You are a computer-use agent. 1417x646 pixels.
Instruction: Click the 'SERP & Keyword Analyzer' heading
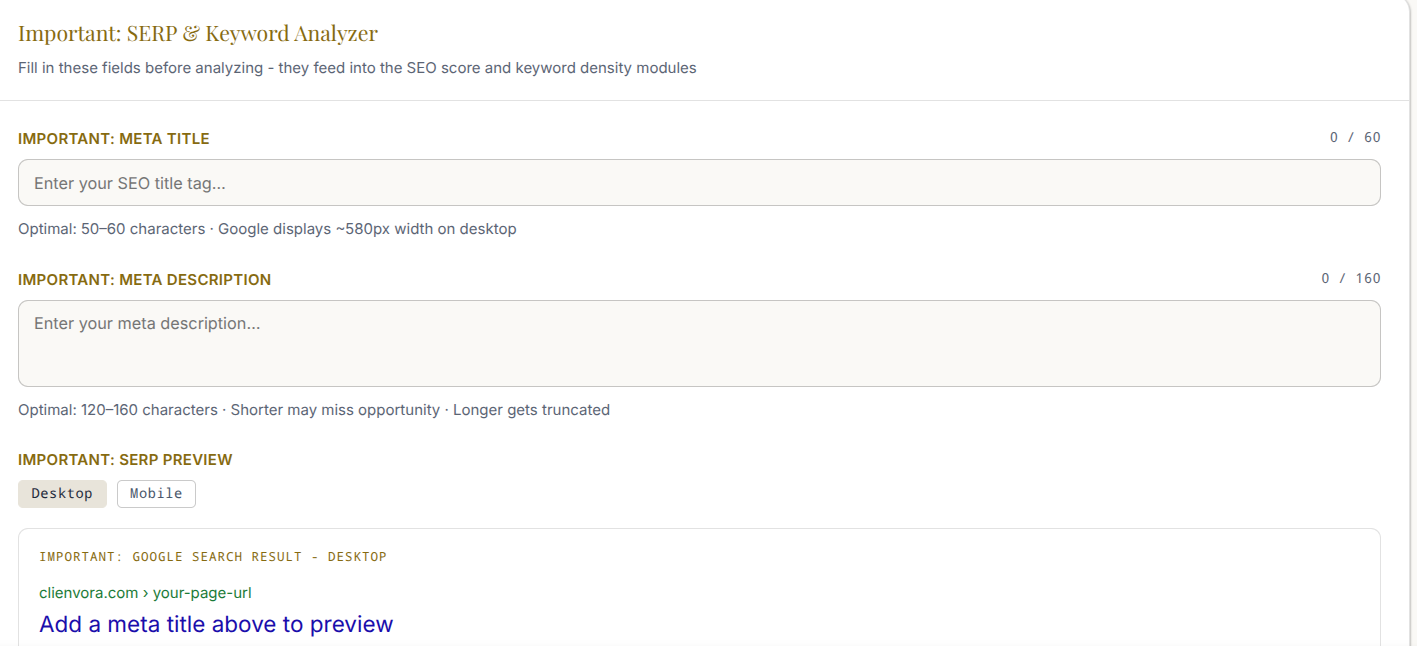pos(252,33)
